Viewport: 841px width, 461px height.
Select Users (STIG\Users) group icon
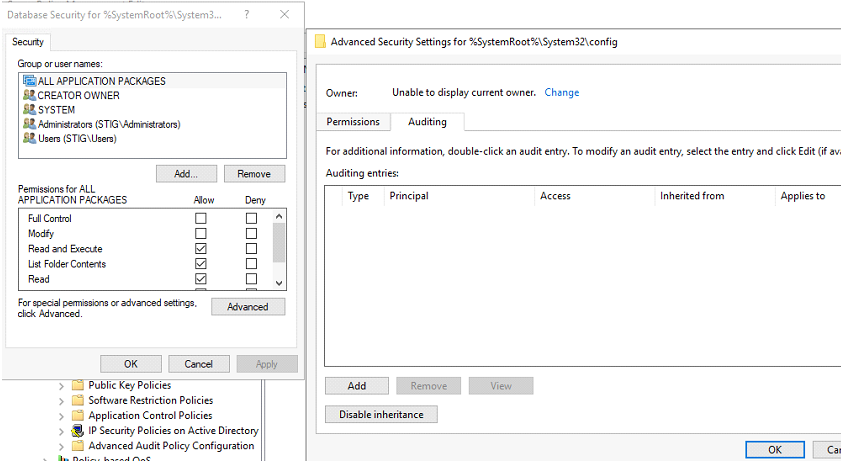point(29,139)
